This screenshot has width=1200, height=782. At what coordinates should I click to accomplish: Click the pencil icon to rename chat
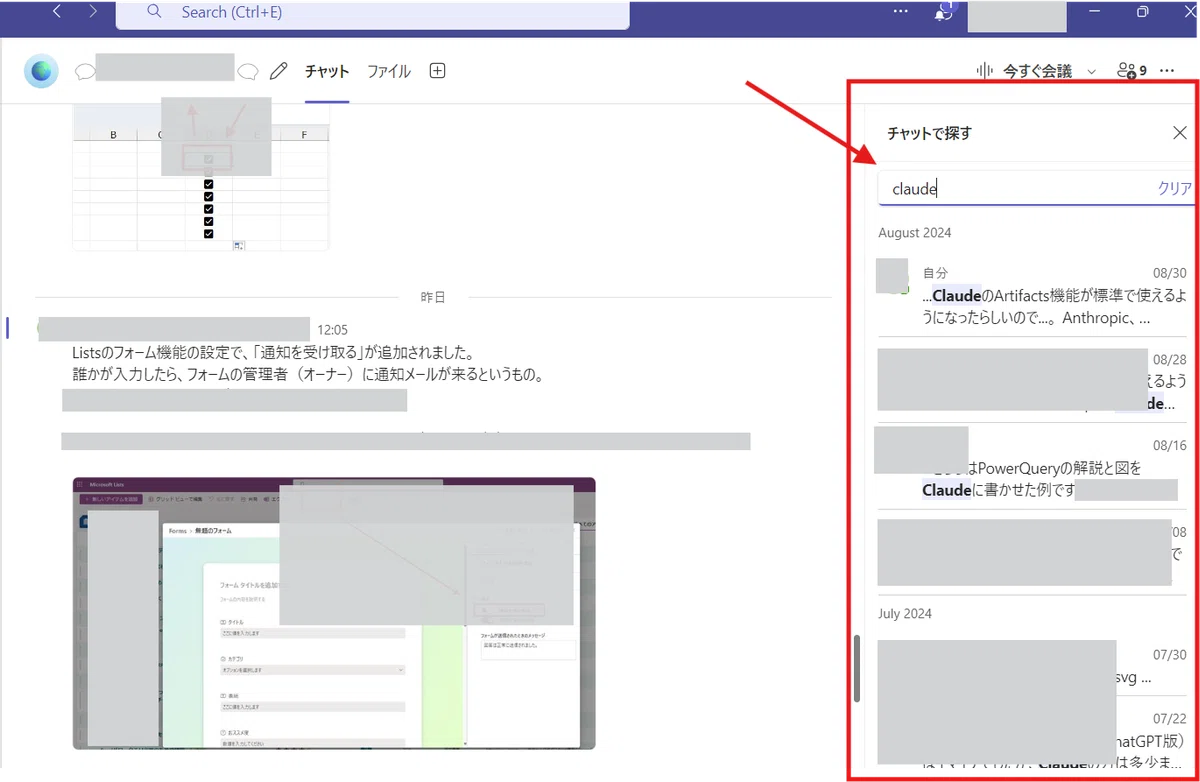(279, 71)
